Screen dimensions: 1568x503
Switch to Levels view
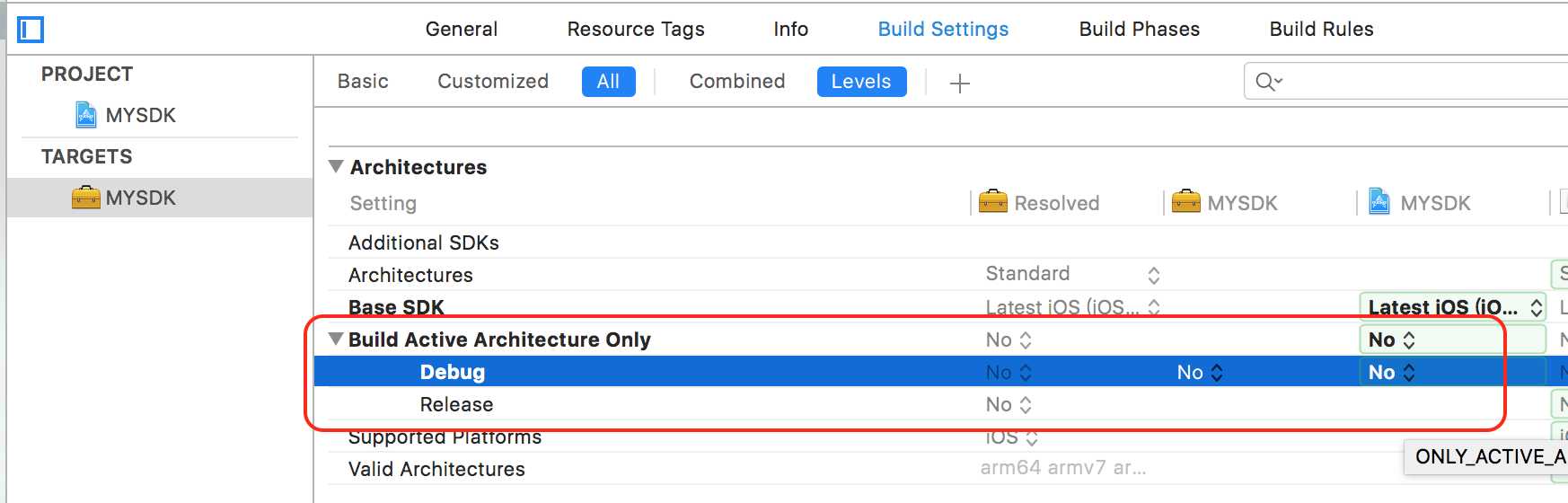click(861, 82)
